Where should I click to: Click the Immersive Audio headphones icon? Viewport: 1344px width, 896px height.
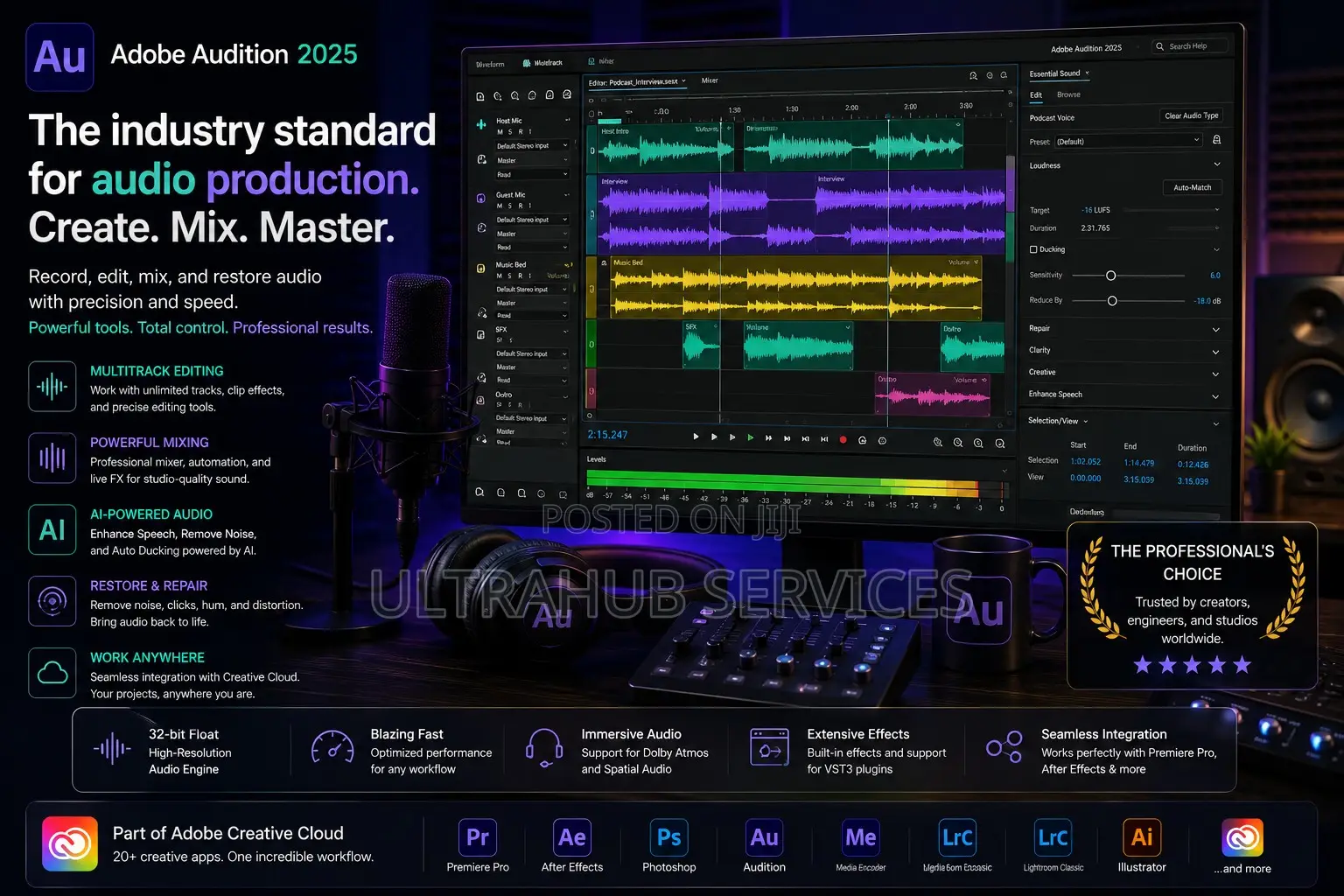click(543, 749)
